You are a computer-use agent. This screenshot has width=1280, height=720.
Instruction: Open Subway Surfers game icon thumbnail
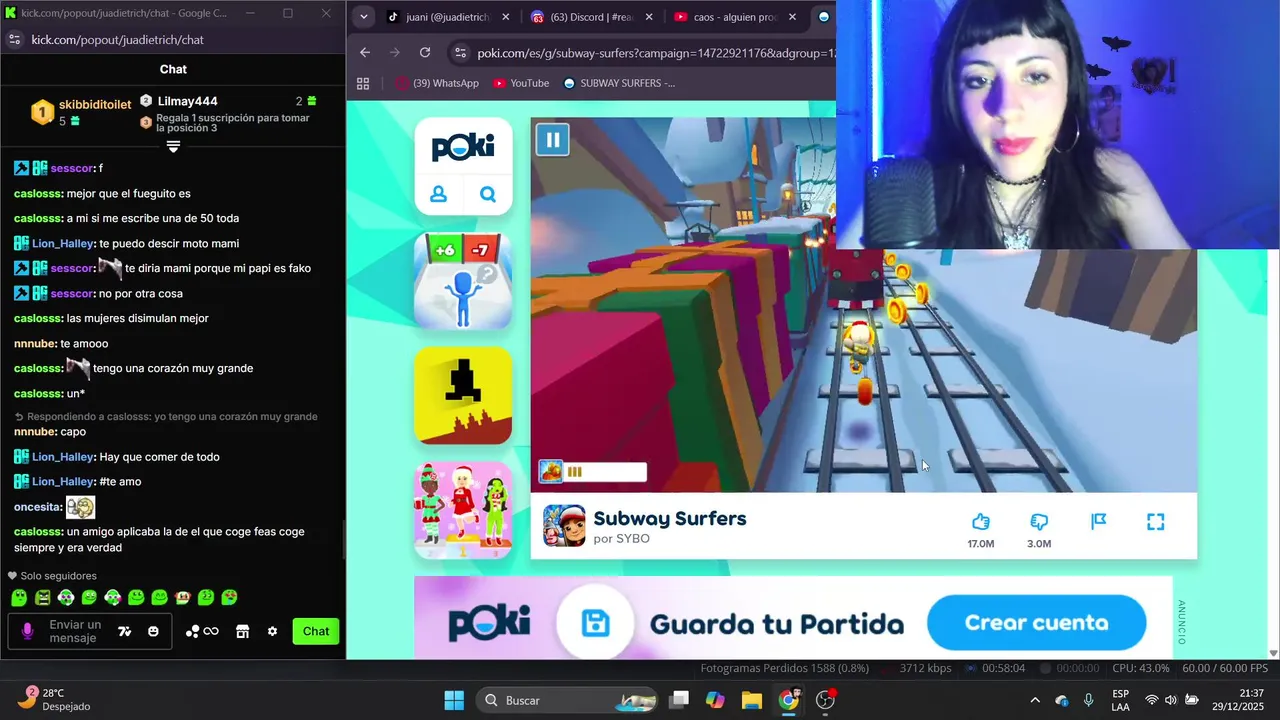[x=564, y=526]
